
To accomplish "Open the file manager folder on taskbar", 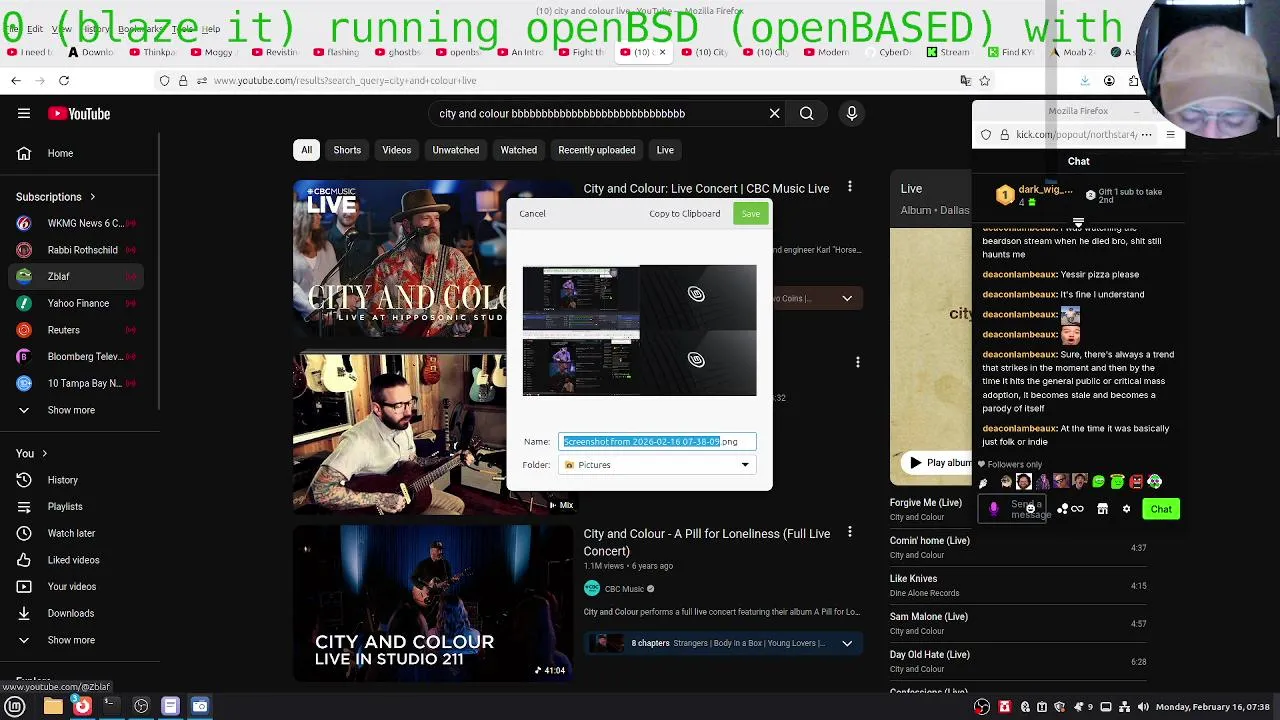I will coord(53,707).
